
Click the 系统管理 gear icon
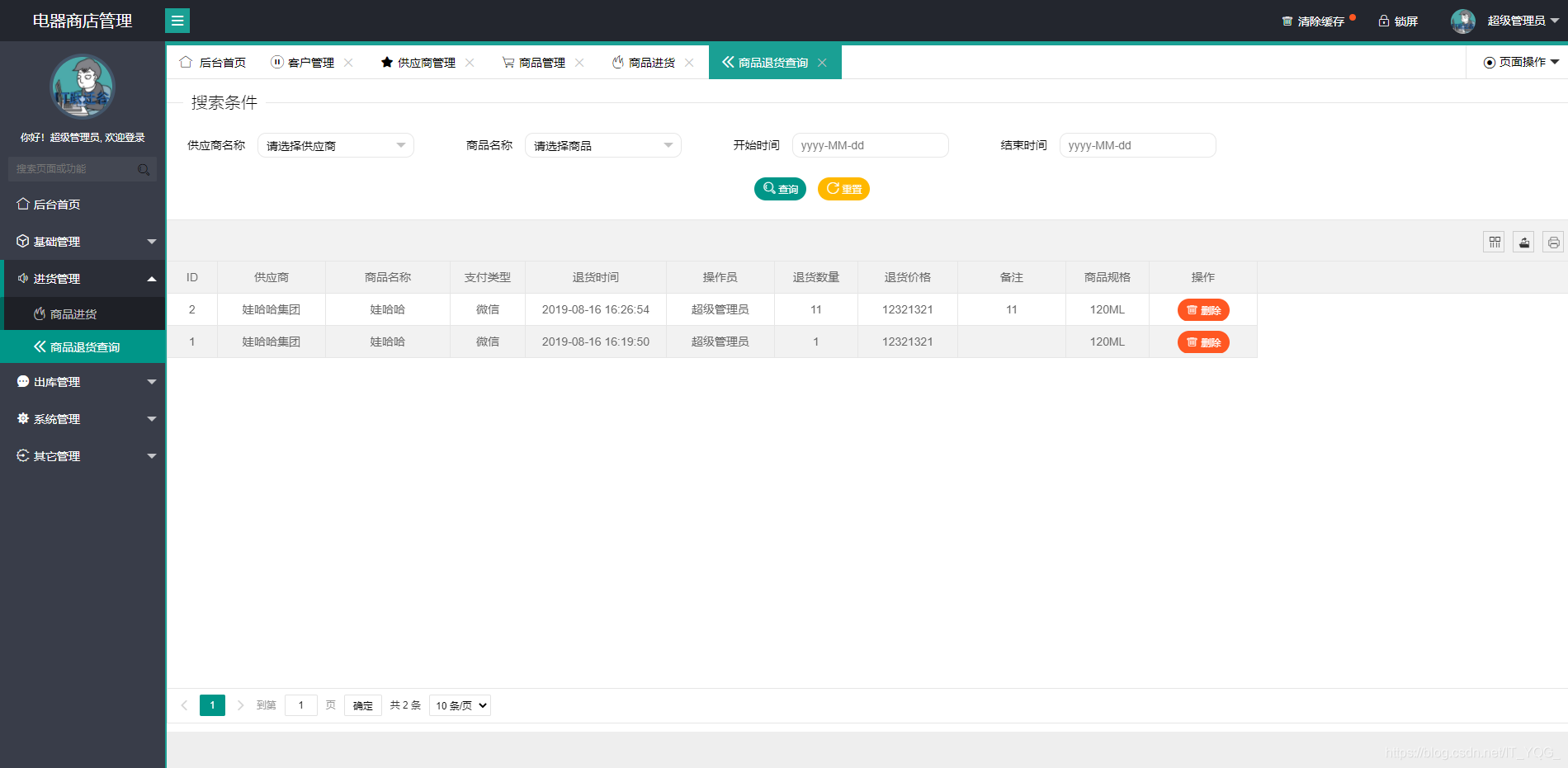[22, 418]
